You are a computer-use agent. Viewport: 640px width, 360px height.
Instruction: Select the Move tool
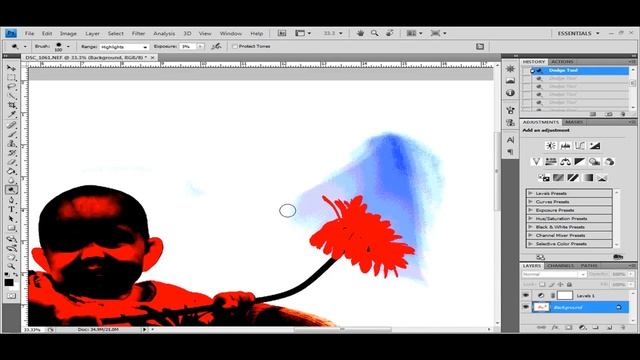point(11,68)
